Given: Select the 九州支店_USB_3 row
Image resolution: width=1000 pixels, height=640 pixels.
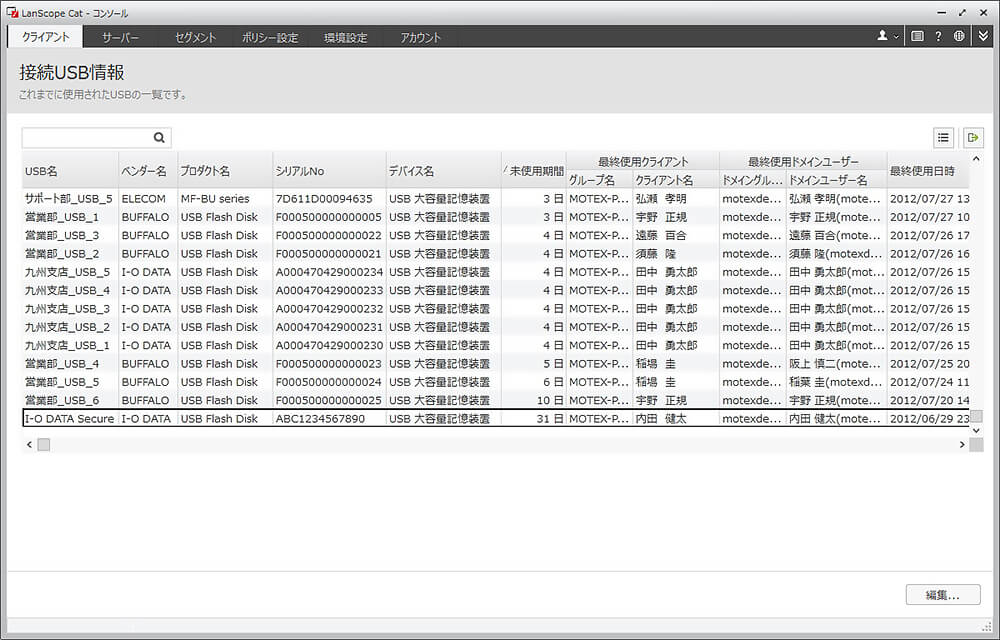Looking at the screenshot, I should [496, 309].
